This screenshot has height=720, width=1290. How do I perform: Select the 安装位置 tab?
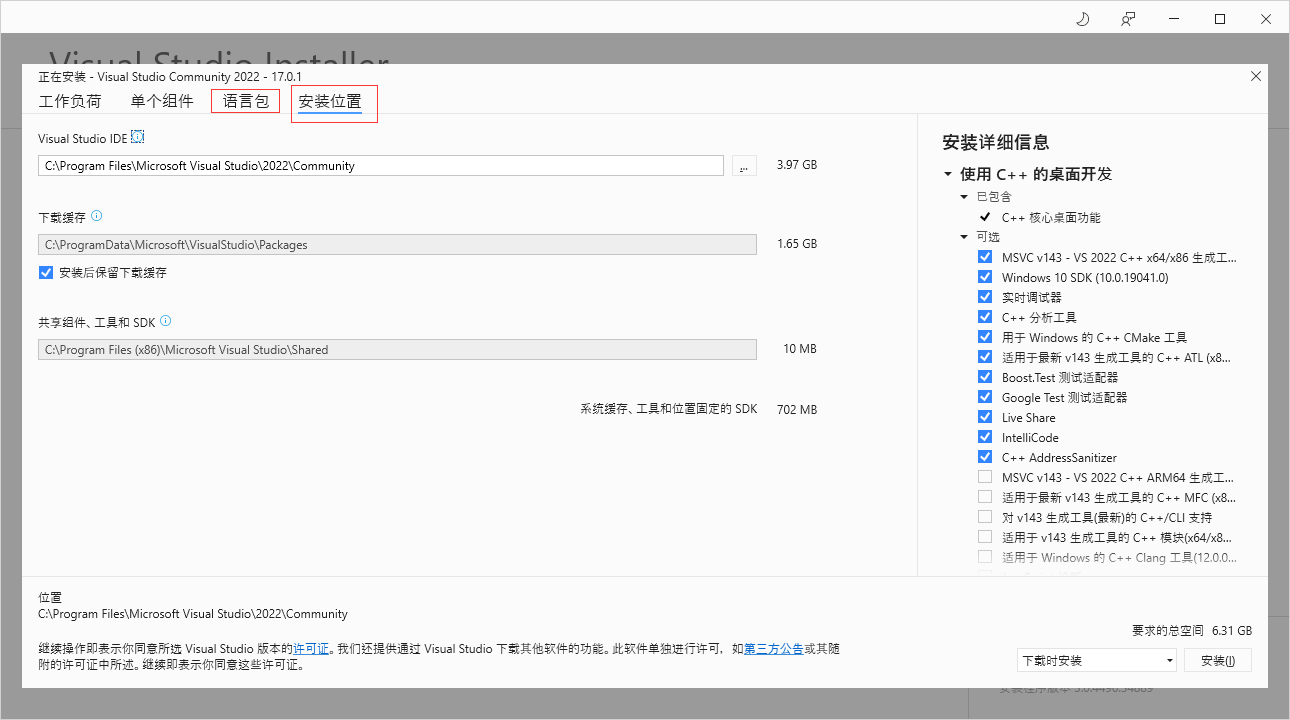330,102
